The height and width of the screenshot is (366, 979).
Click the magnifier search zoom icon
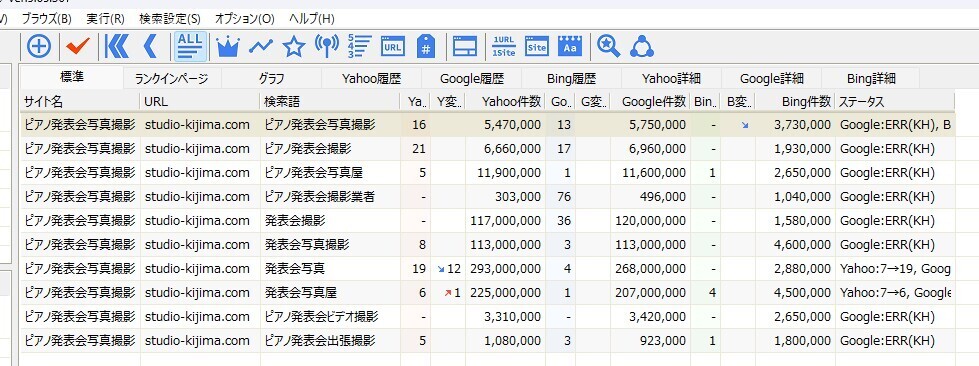608,46
